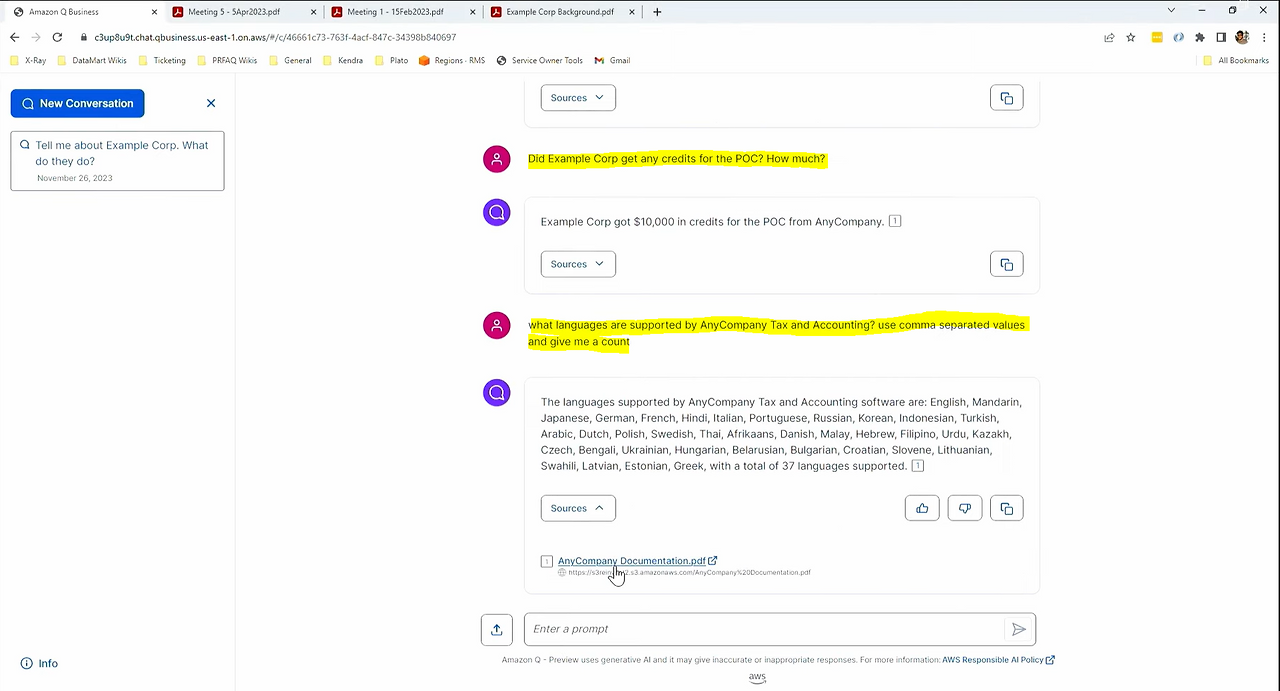This screenshot has height=691, width=1280.
Task: Copy the languages response with the copy icon
Action: pyautogui.click(x=1007, y=508)
